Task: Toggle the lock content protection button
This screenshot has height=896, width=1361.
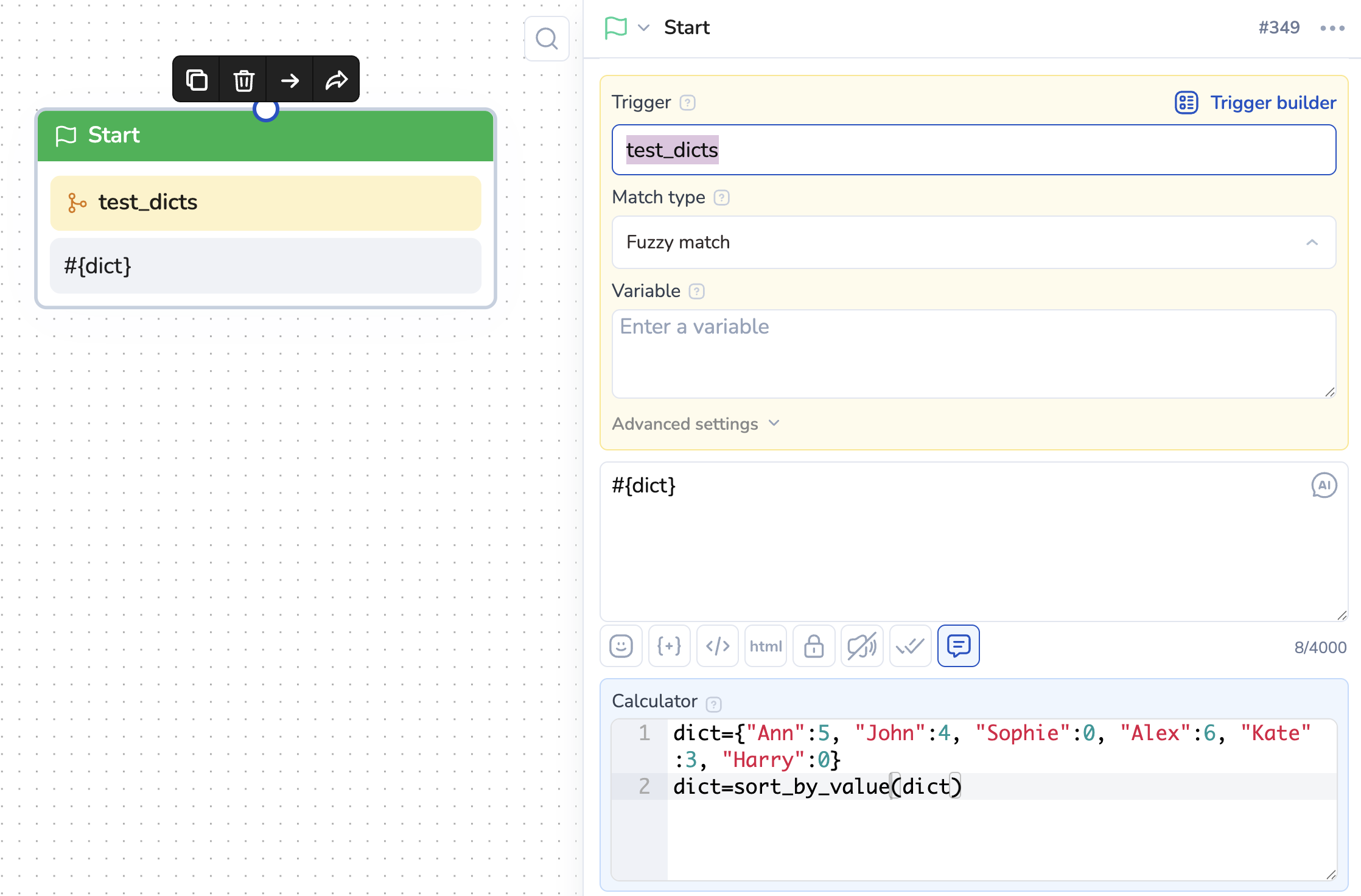Action: [x=814, y=646]
